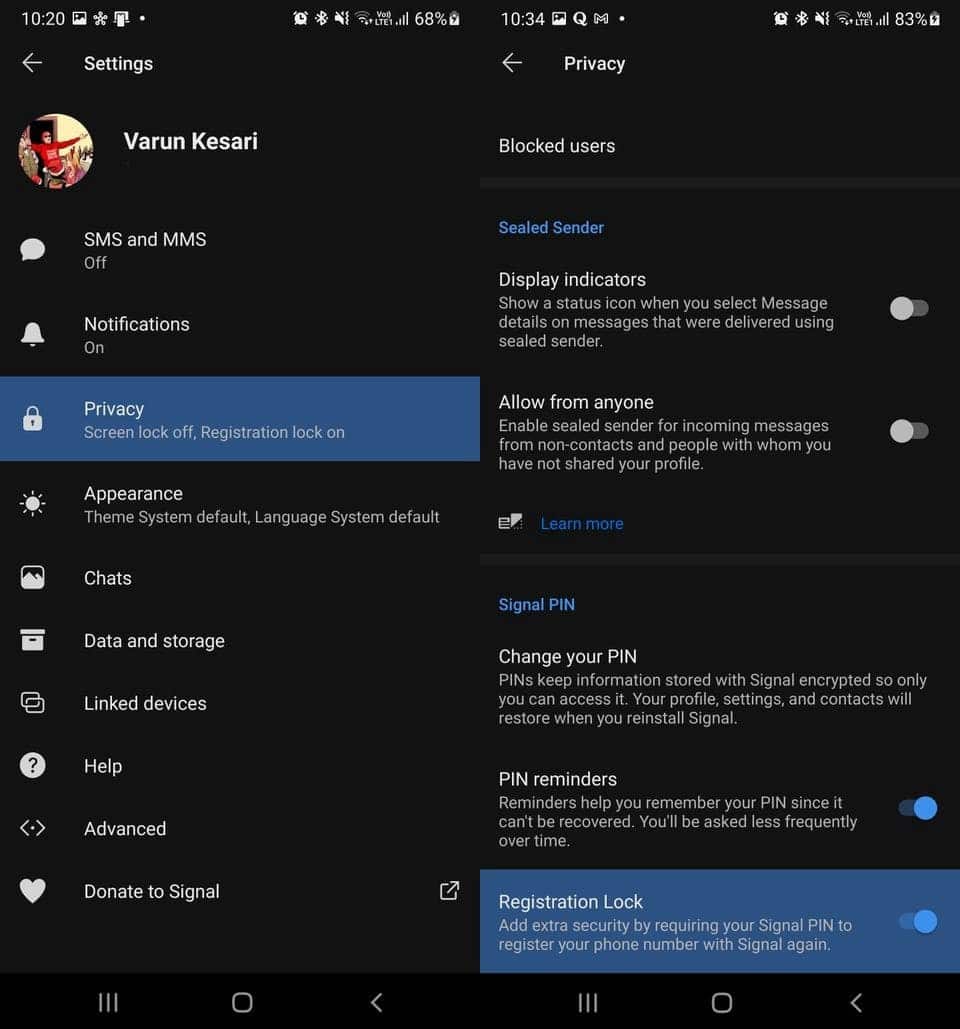Enable the Display indicators switch
The width and height of the screenshot is (960, 1029).
pos(910,308)
